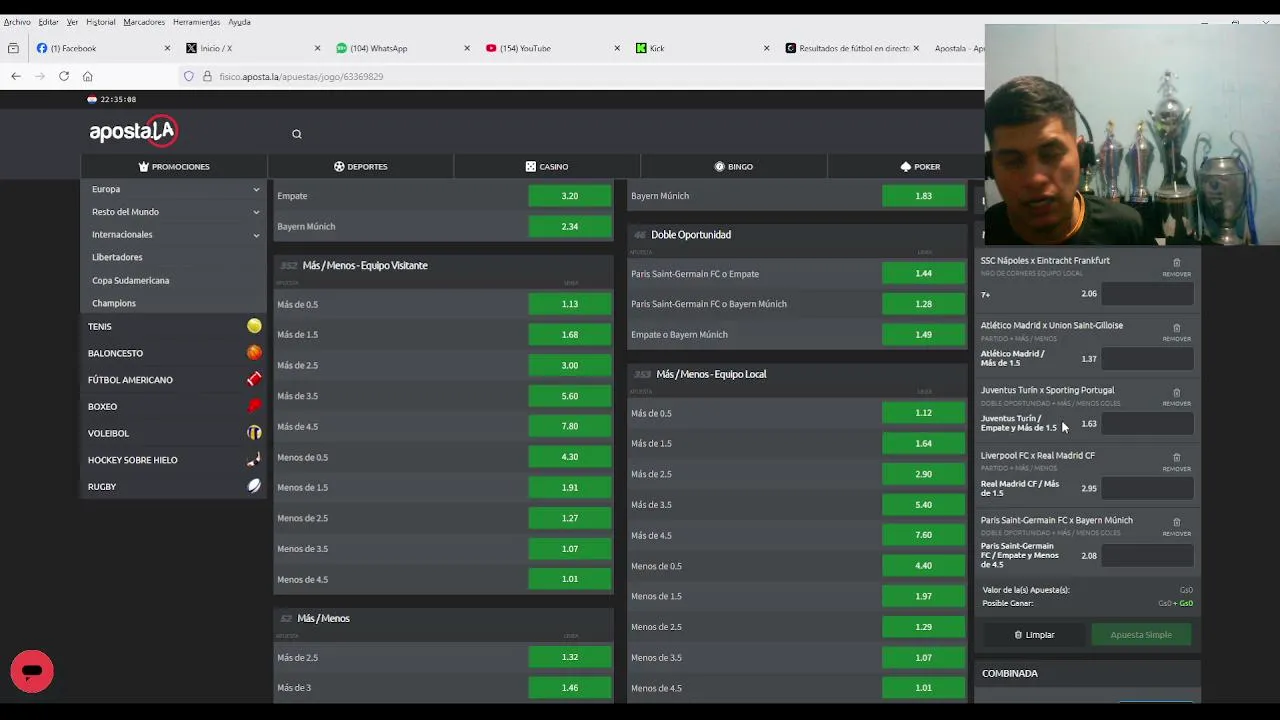Remove the Paris Saint-Germain x Bayern Múnich bet
Screen dimensions: 1280x720
pos(1176,526)
